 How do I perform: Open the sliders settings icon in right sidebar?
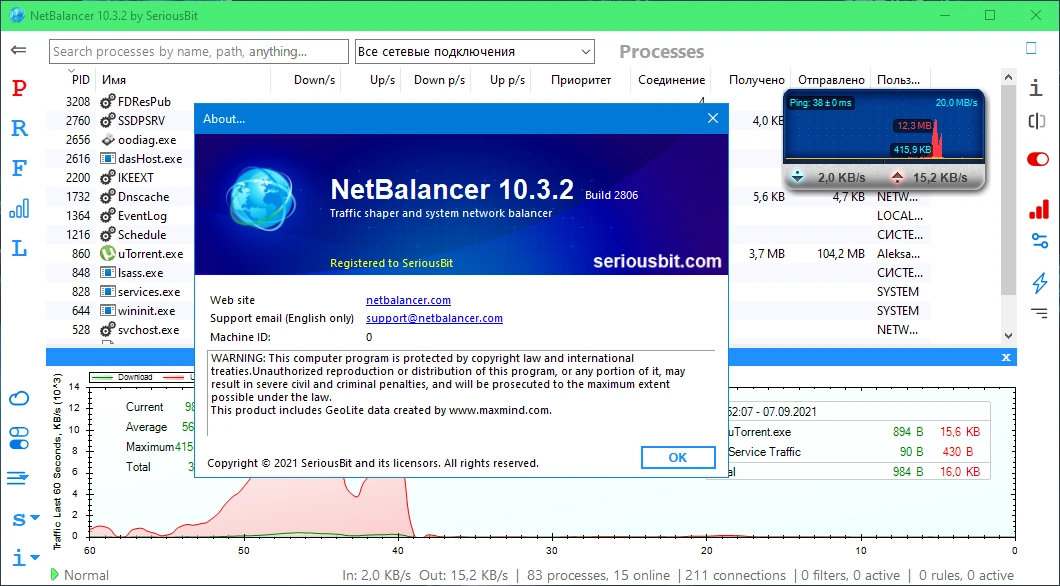pos(1039,241)
